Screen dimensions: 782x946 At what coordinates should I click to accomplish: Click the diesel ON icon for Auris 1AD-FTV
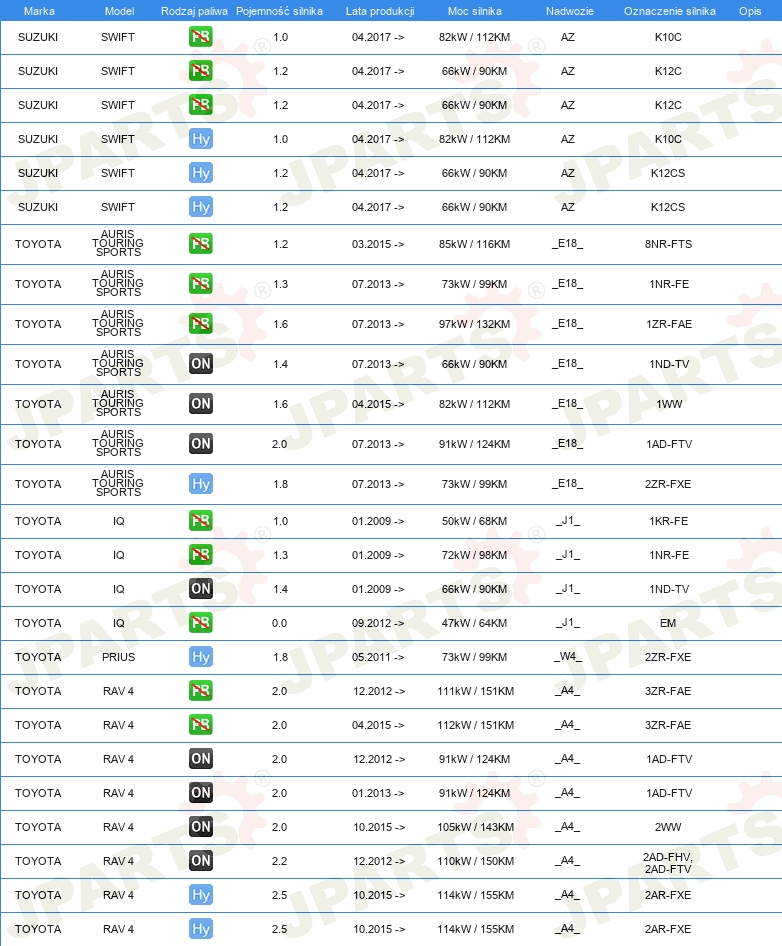click(x=200, y=444)
